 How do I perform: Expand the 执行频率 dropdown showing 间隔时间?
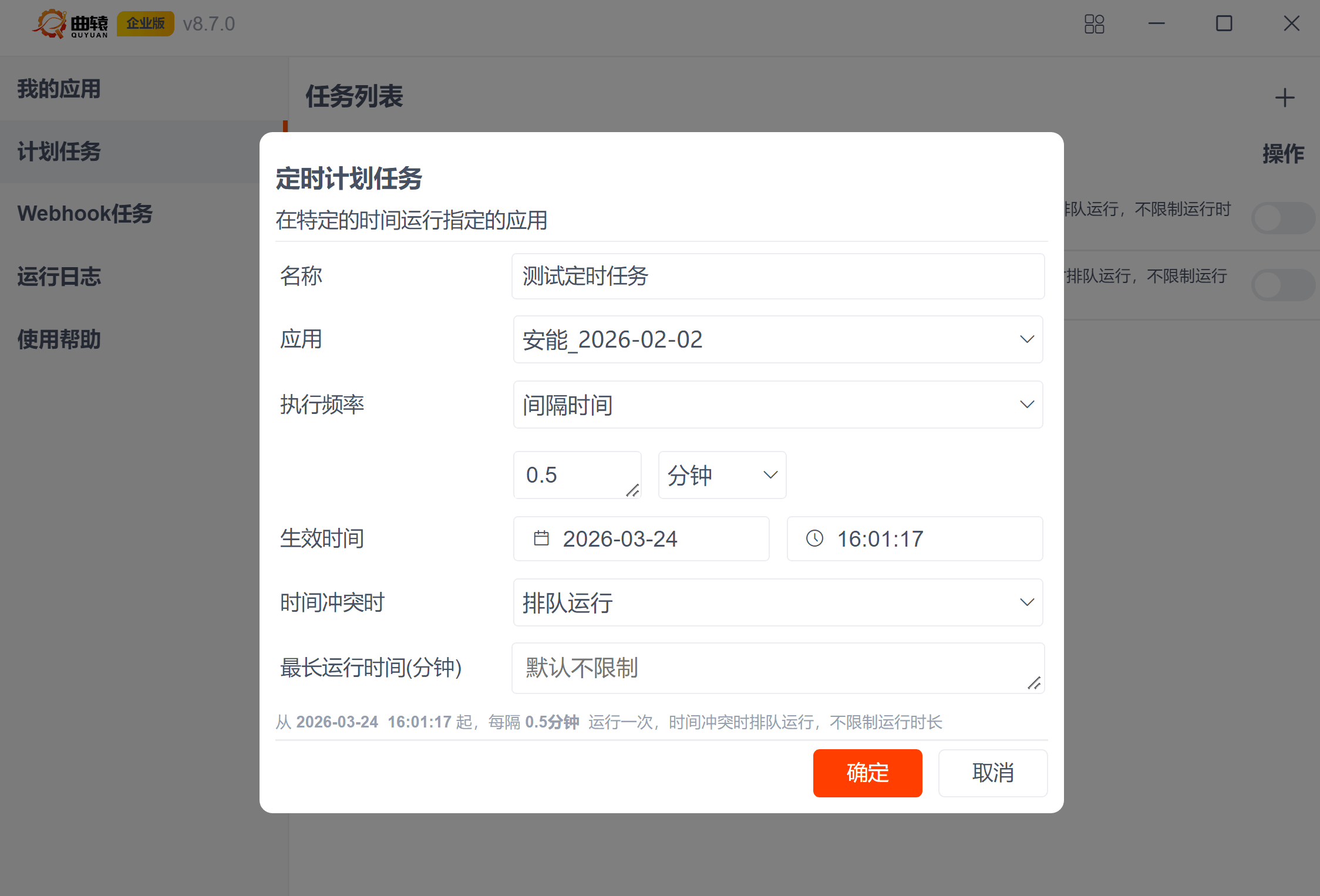click(777, 405)
